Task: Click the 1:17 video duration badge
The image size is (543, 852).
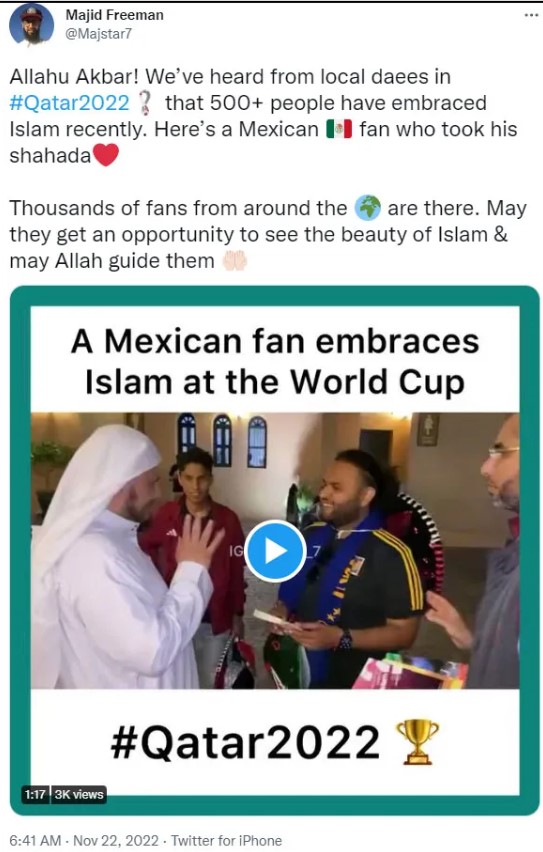Action: 35,794
